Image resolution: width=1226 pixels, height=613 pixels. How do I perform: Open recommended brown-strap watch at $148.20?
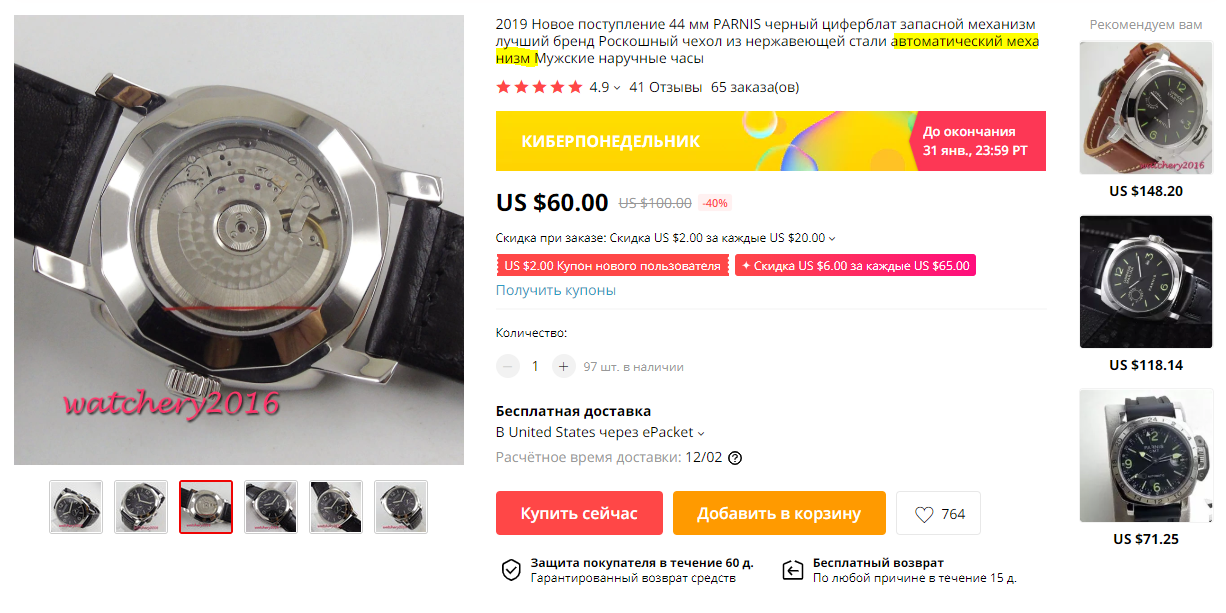[1146, 108]
